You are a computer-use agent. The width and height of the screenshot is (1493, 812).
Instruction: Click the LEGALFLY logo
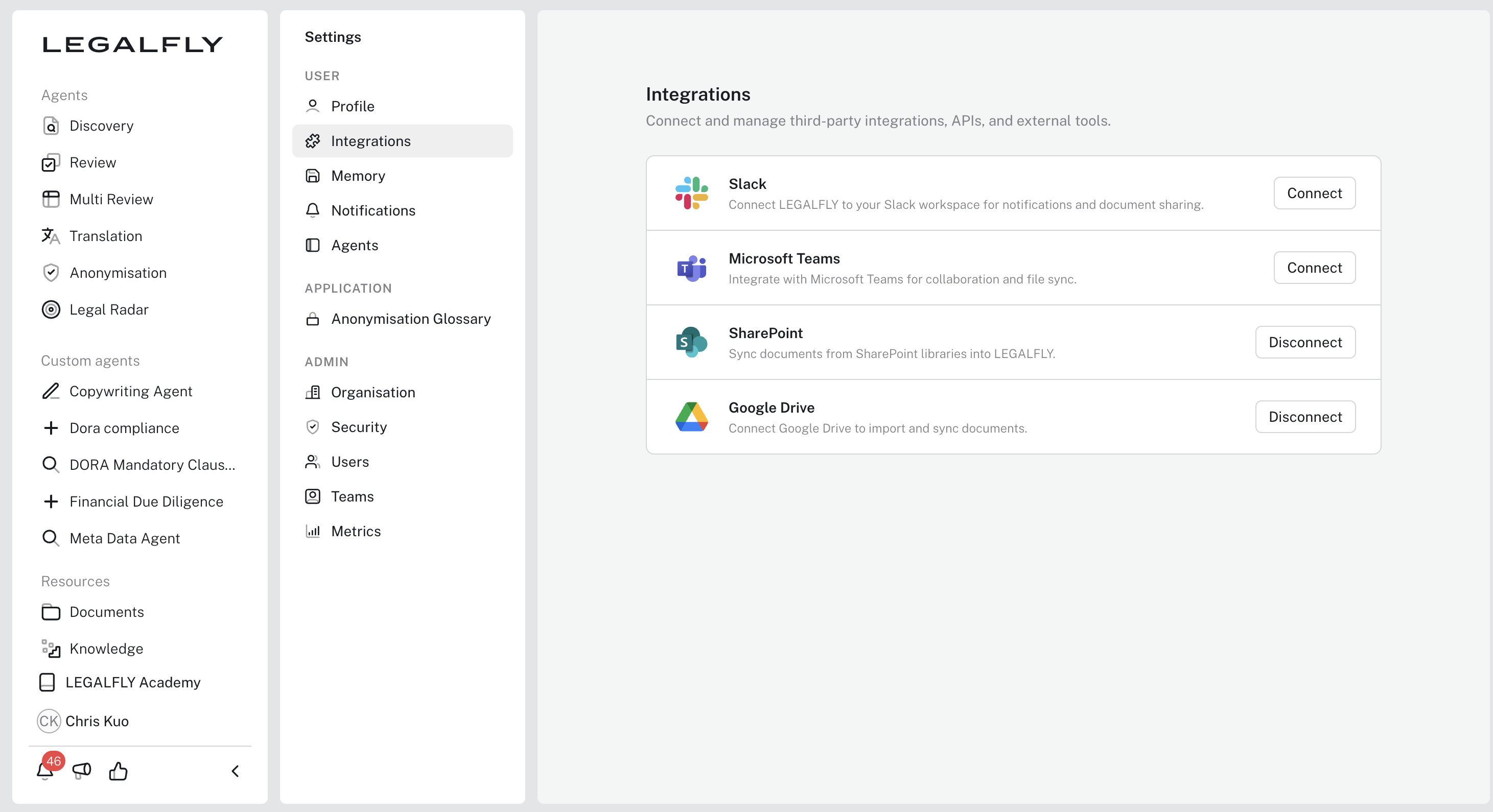[133, 44]
